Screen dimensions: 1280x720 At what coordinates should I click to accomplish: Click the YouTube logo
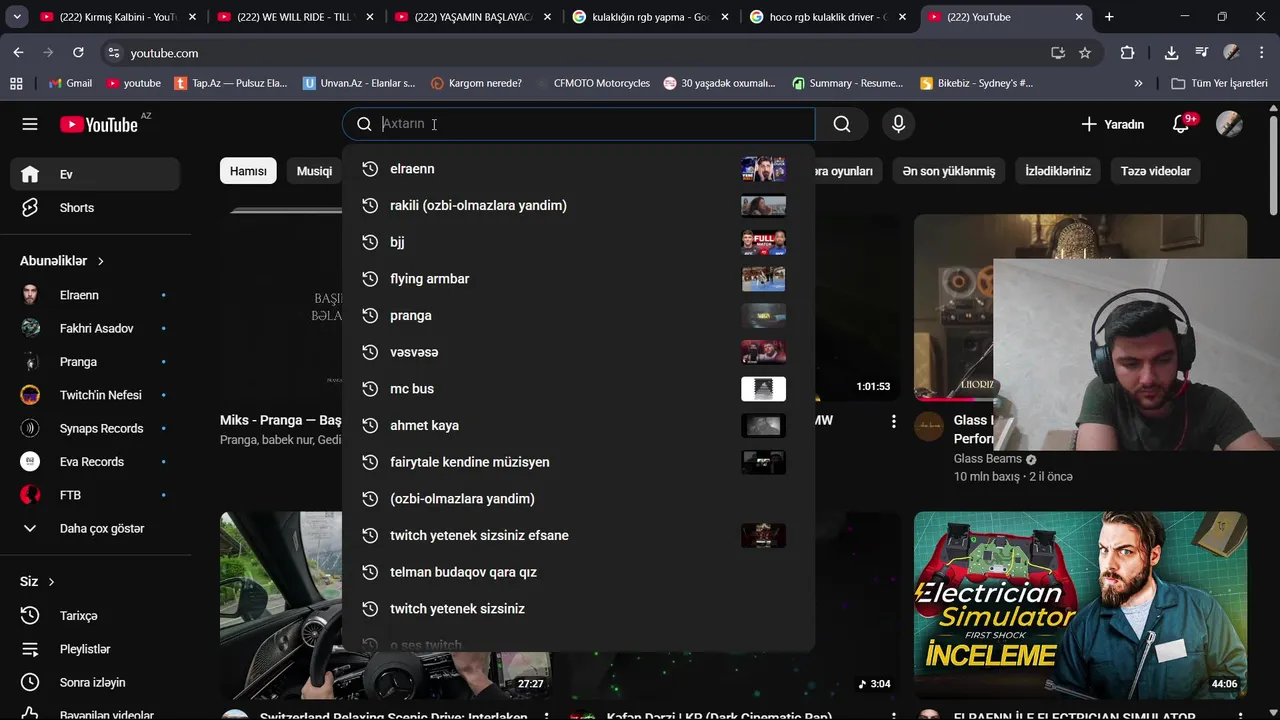pyautogui.click(x=99, y=124)
